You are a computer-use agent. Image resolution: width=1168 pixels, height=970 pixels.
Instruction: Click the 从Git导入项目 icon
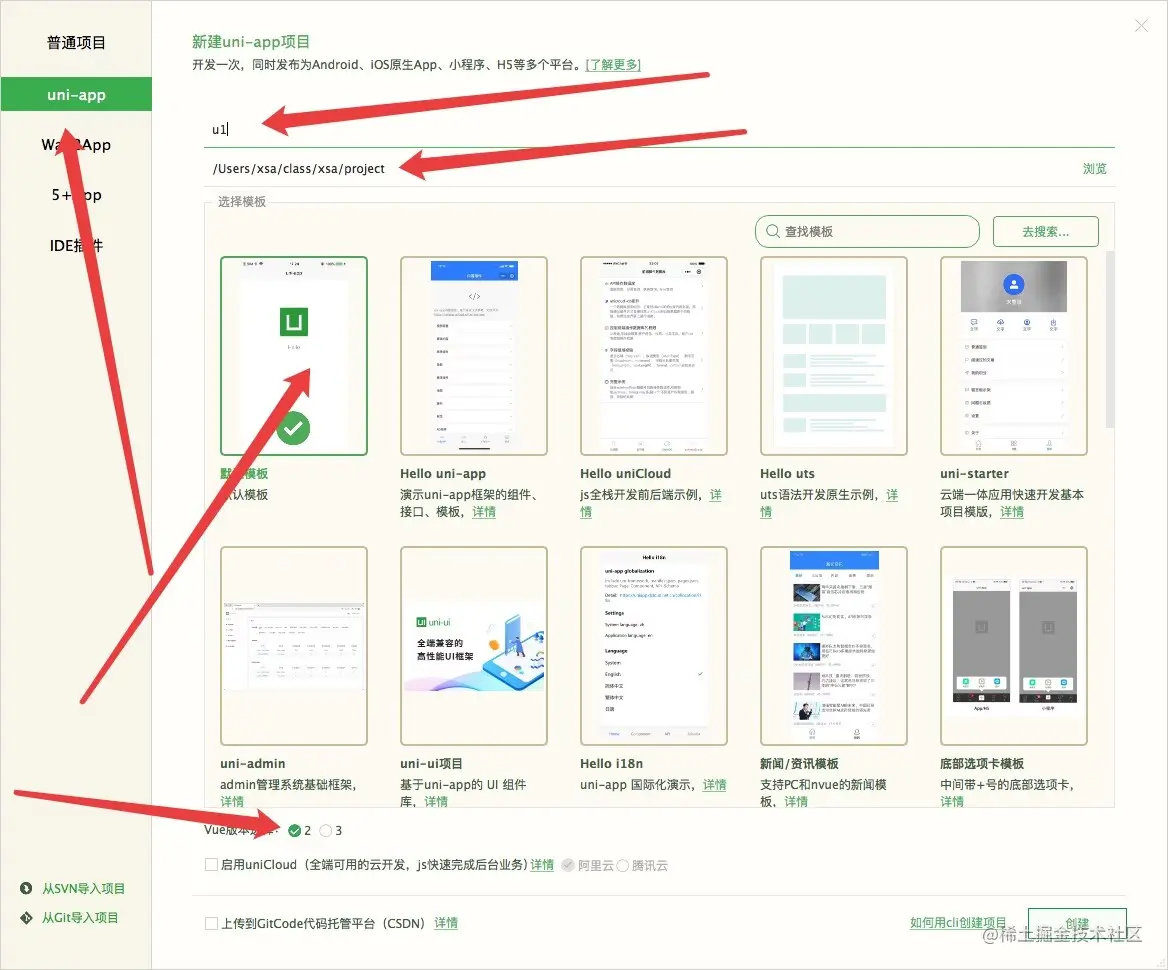(x=26, y=917)
